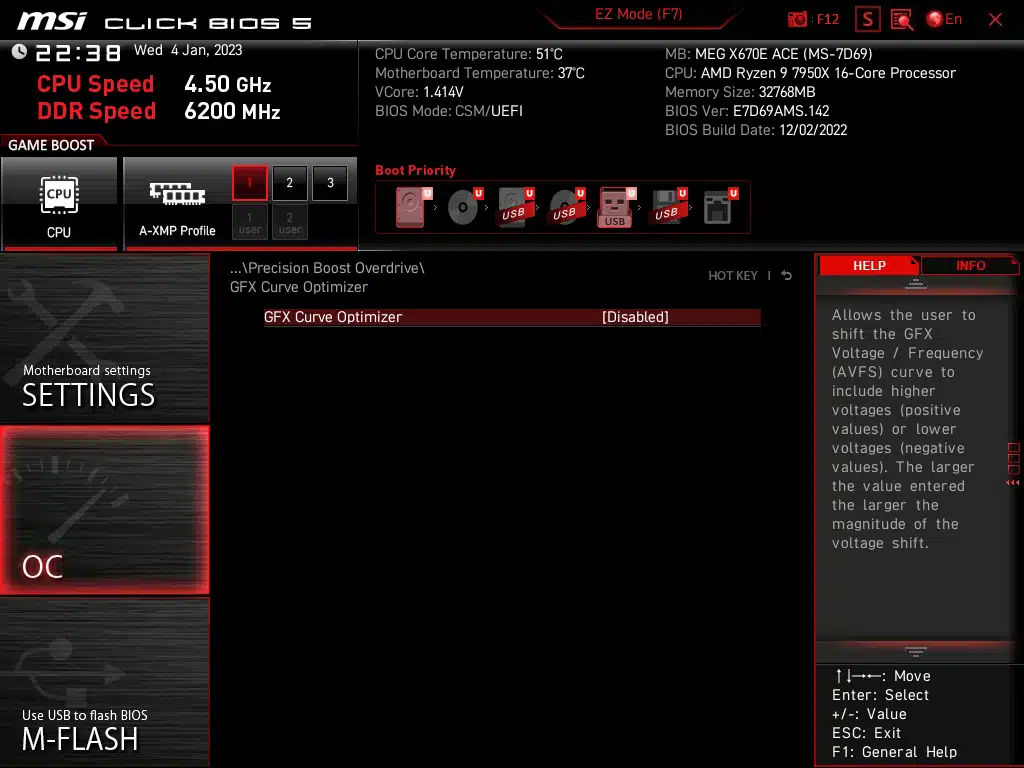This screenshot has height=768, width=1024.
Task: Select A-XMP user profile 1
Action: [249, 223]
